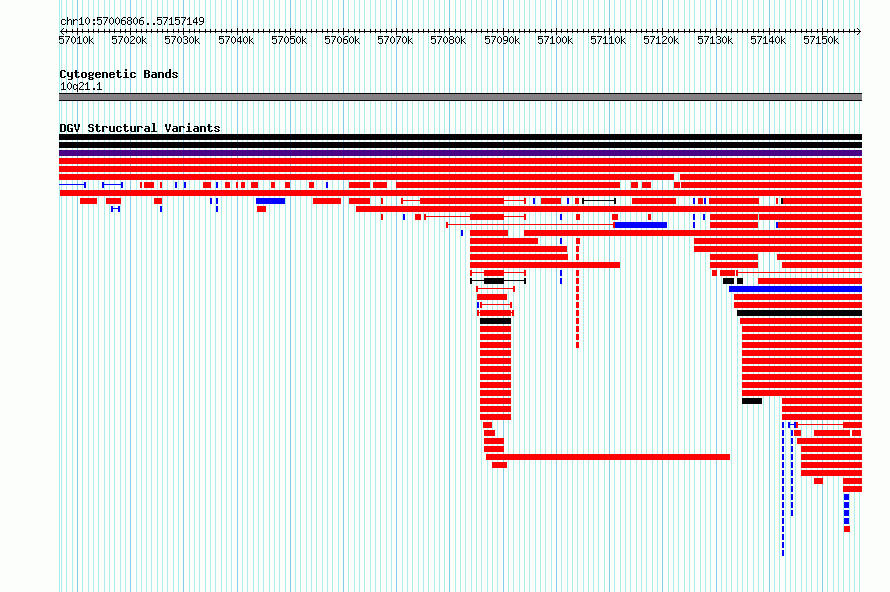This screenshot has width=890, height=592.
Task: Click the 57080k ruler label
Action: [x=448, y=40]
